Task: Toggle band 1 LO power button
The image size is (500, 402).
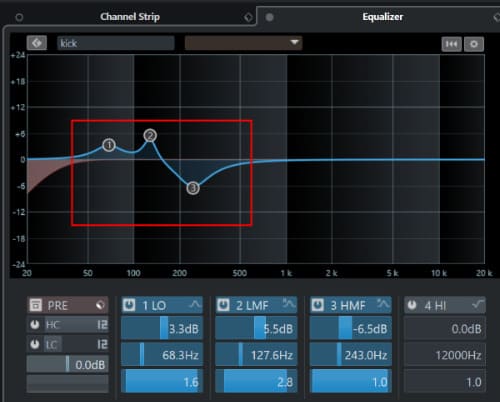Action: pos(129,305)
